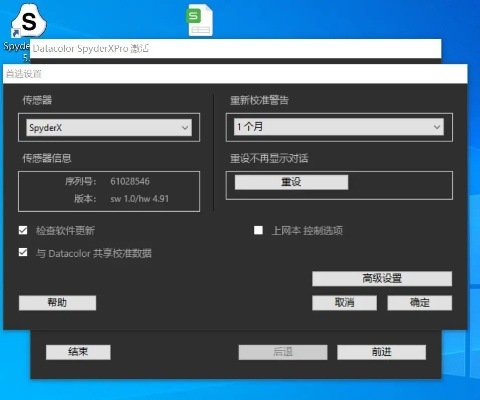Click the 序列号 label

(80, 181)
